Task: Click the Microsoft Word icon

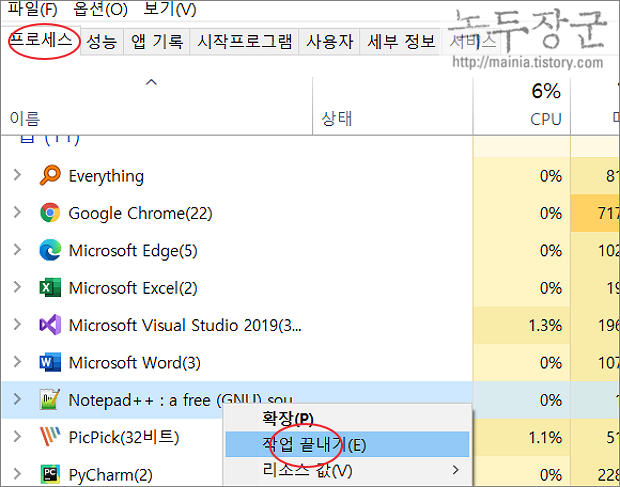Action: pos(50,362)
